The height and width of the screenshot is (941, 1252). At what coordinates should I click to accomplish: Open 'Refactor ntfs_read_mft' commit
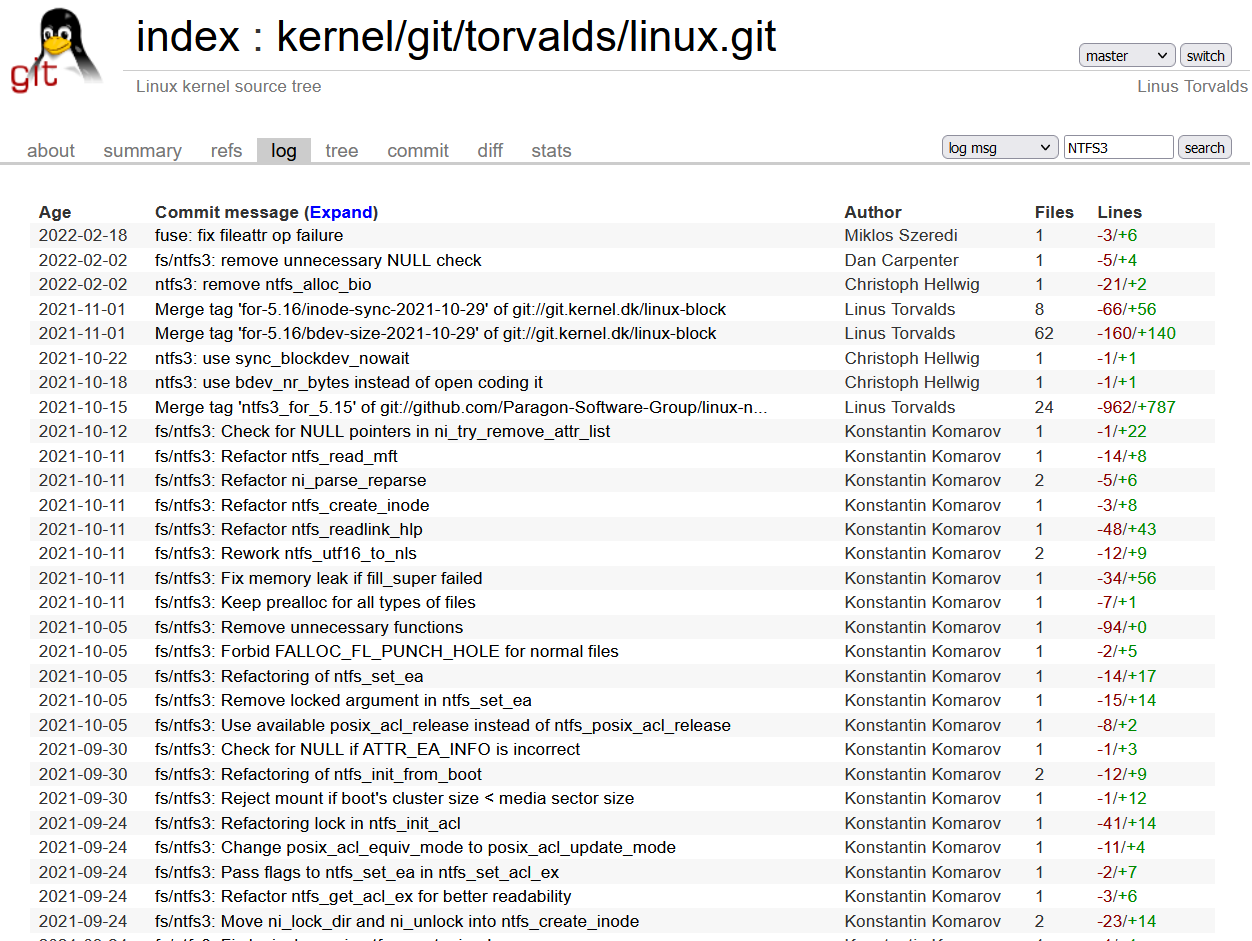[x=276, y=456]
